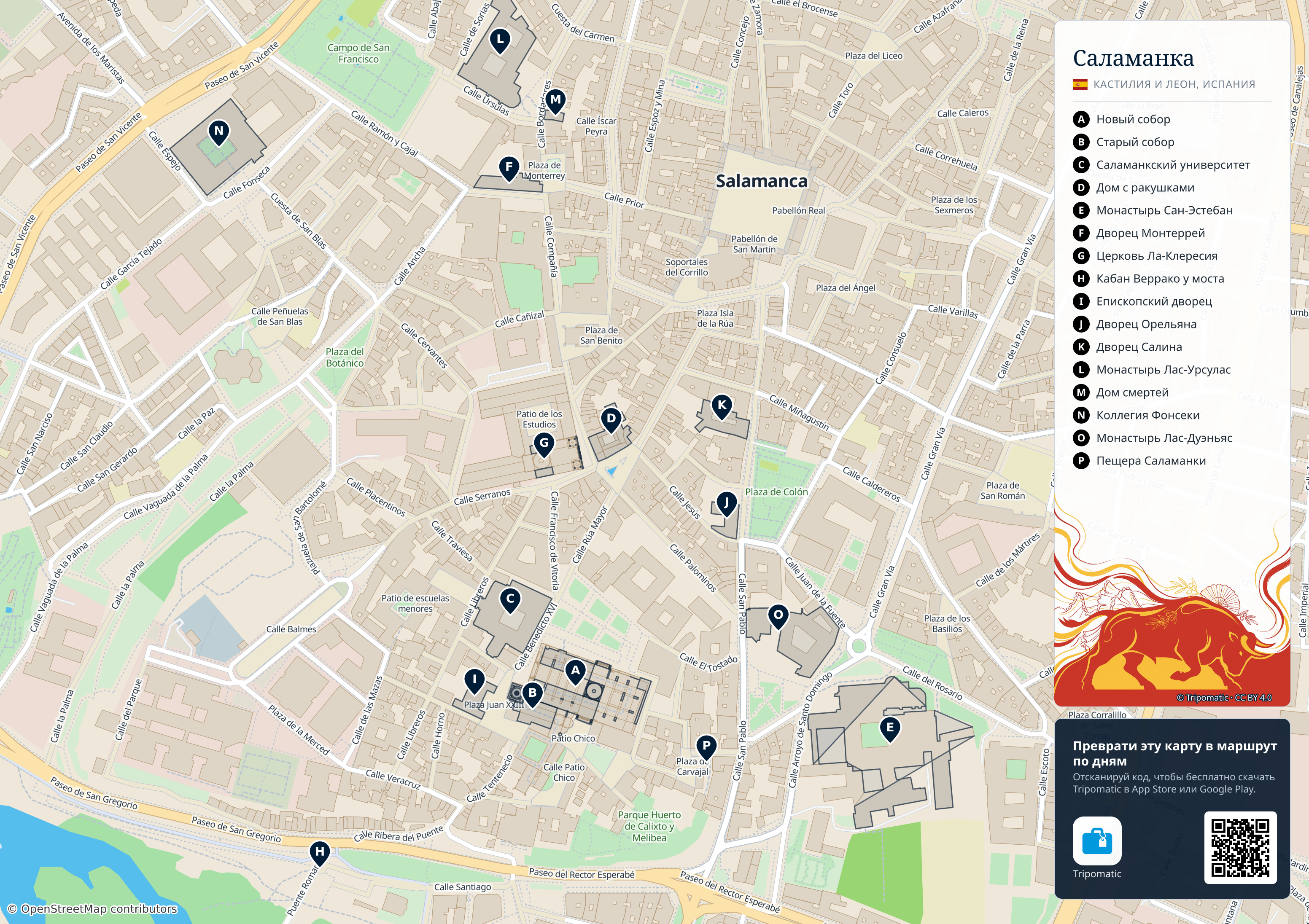This screenshot has height=924, width=1309.
Task: Open legend entry Монастырь Сан-Эстебан
Action: tap(1164, 210)
